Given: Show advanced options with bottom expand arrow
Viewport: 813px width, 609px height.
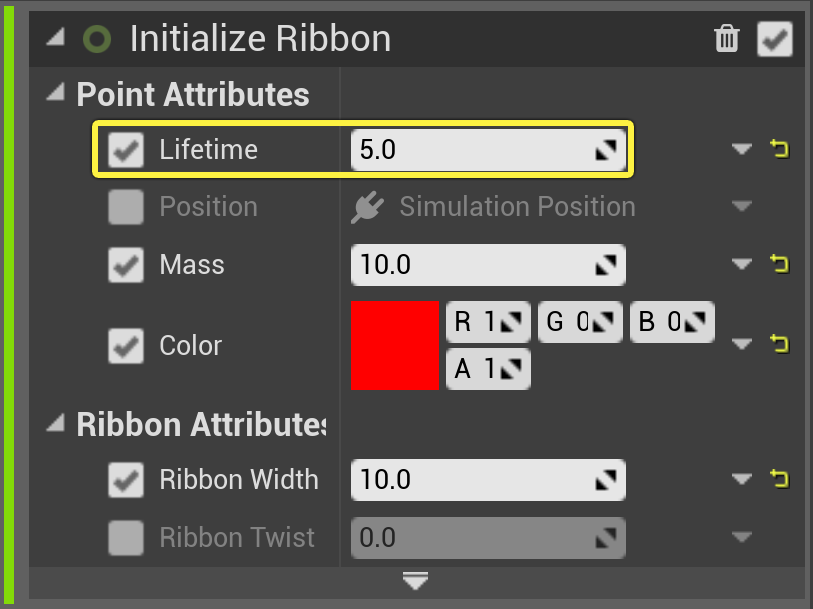Looking at the screenshot, I should pyautogui.click(x=415, y=580).
